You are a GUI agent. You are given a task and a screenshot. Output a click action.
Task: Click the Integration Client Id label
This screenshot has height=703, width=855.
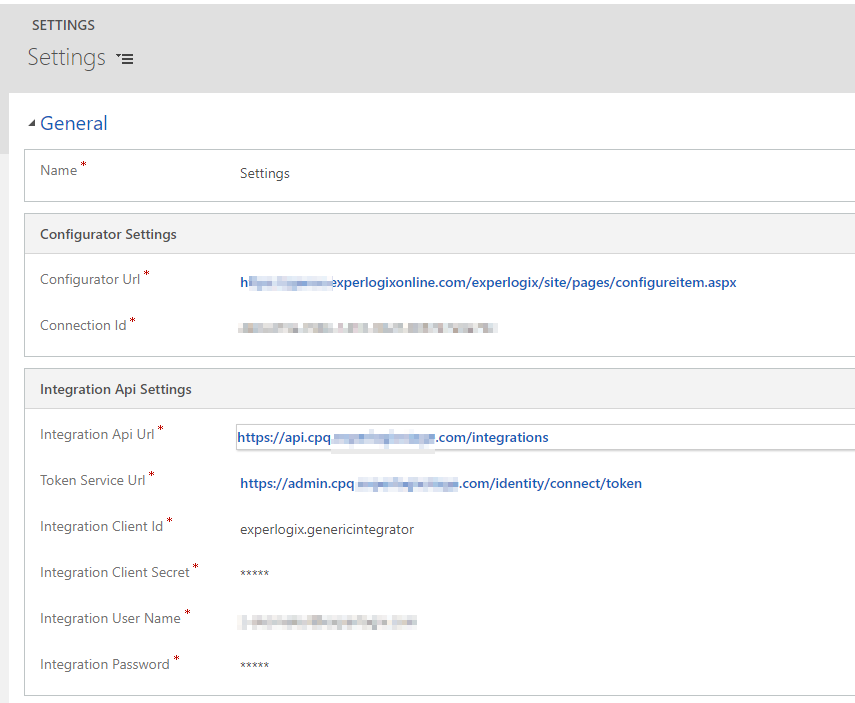coord(101,526)
